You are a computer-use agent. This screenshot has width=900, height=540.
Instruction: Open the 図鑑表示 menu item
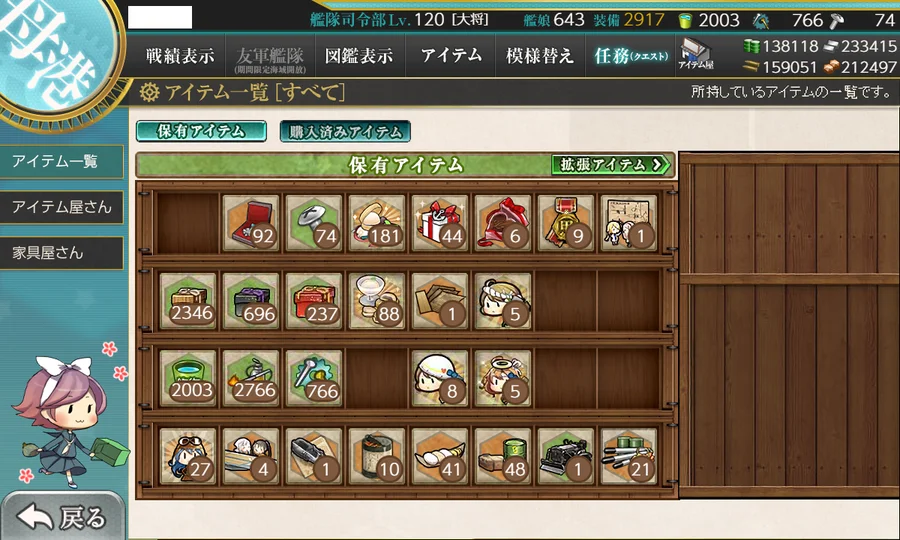tap(359, 56)
